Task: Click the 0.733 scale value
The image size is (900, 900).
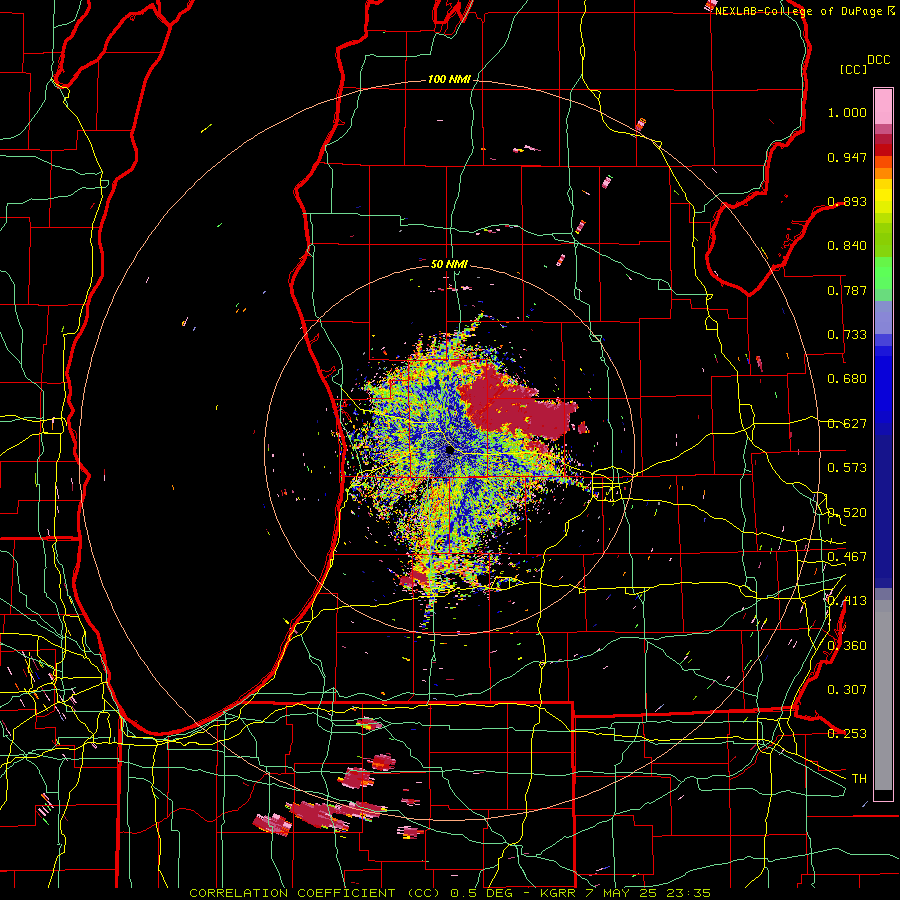Action: click(847, 335)
